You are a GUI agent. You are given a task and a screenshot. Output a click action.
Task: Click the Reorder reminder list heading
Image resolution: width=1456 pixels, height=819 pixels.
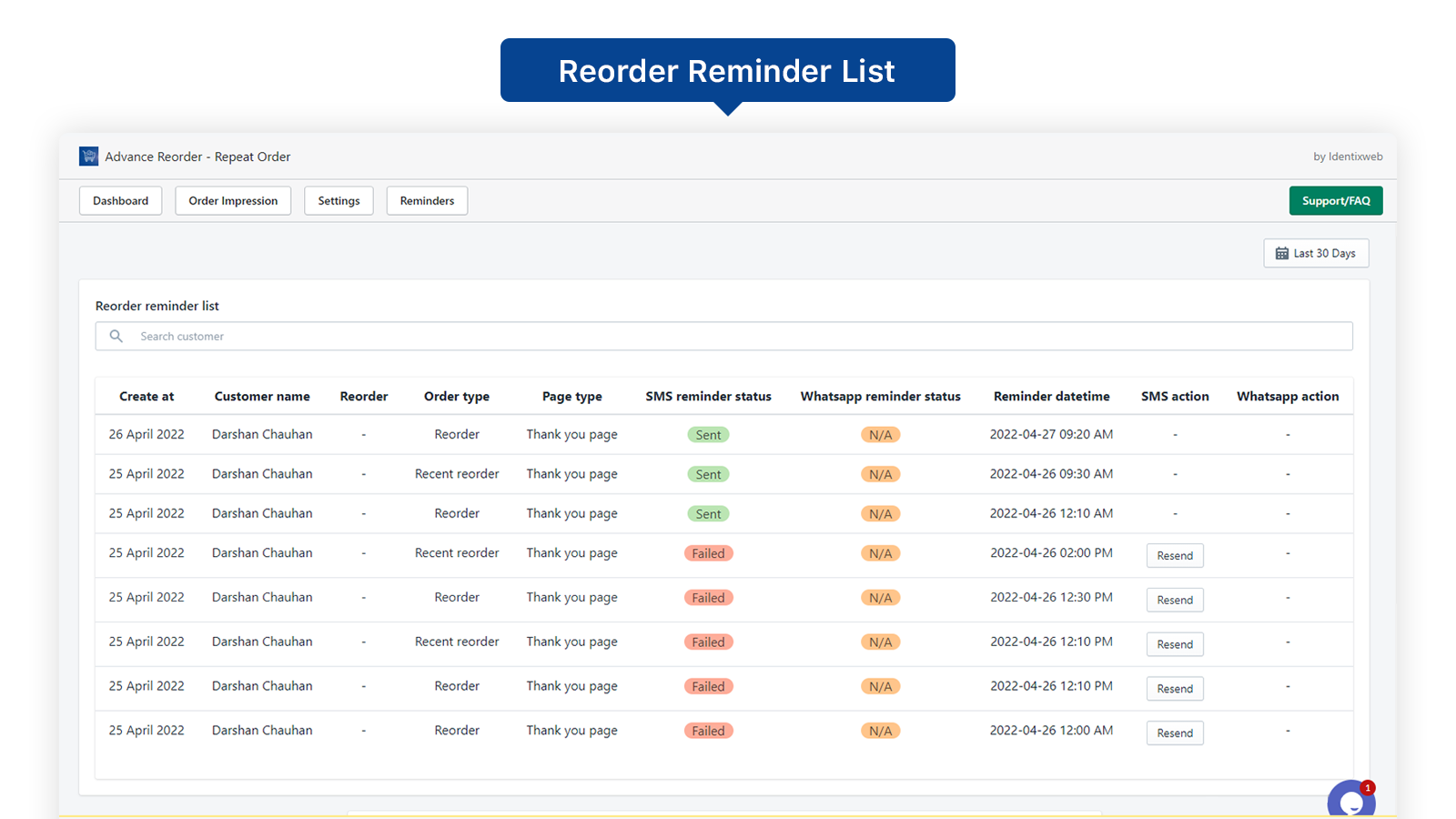[157, 306]
